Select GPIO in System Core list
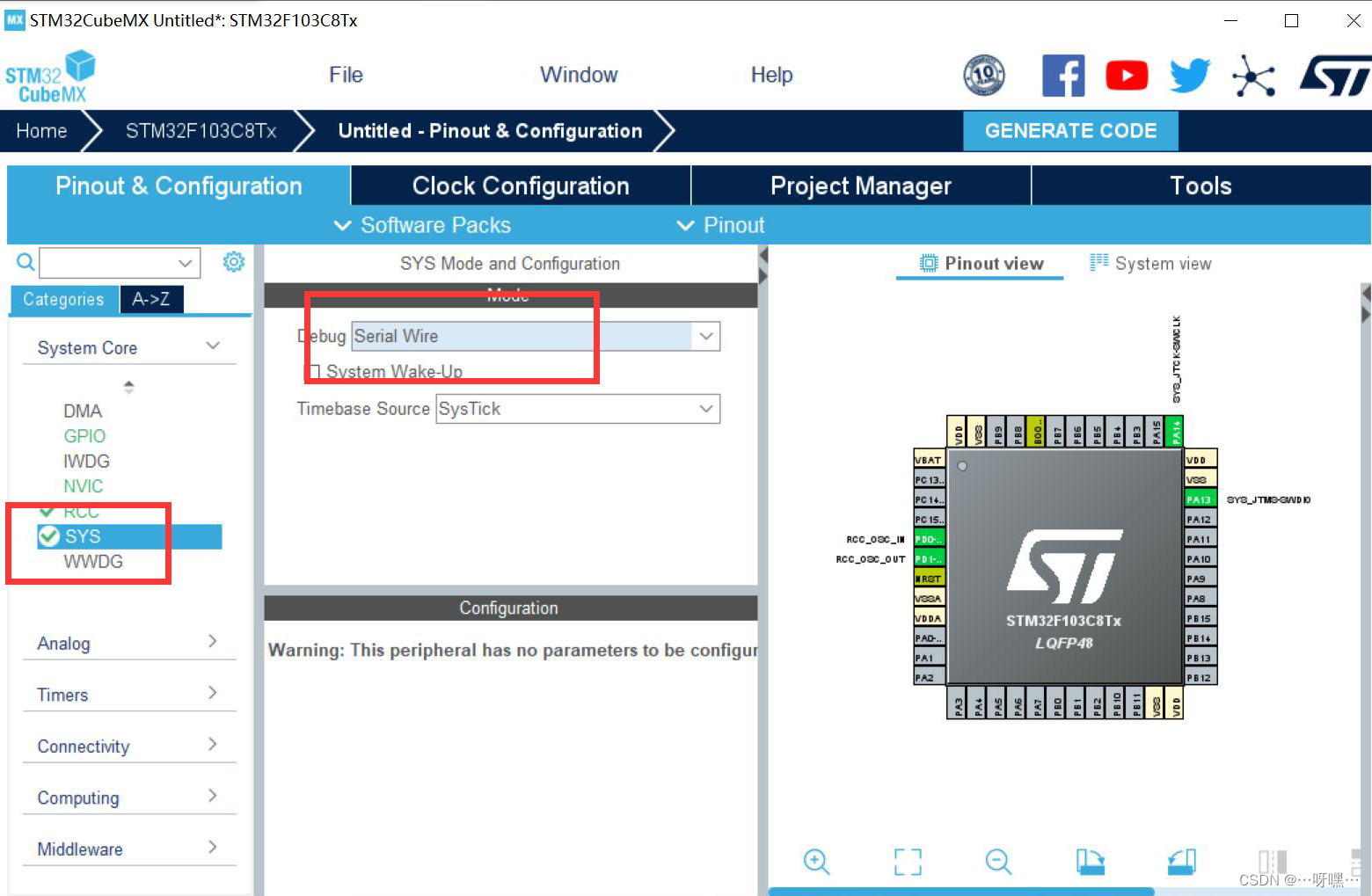The height and width of the screenshot is (896, 1372). tap(84, 436)
